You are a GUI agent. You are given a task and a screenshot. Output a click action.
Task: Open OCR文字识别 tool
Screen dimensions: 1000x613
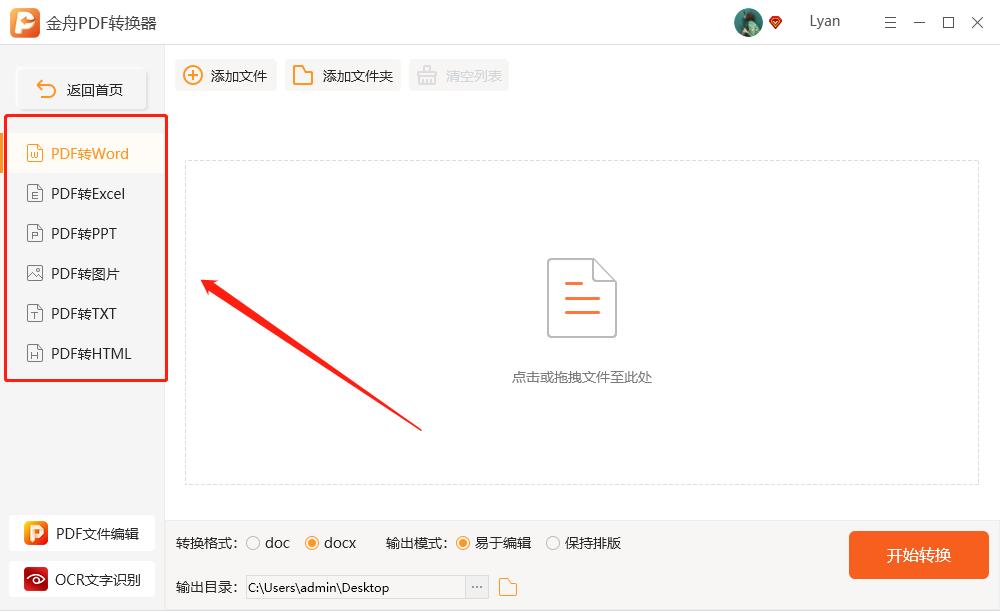point(82,579)
